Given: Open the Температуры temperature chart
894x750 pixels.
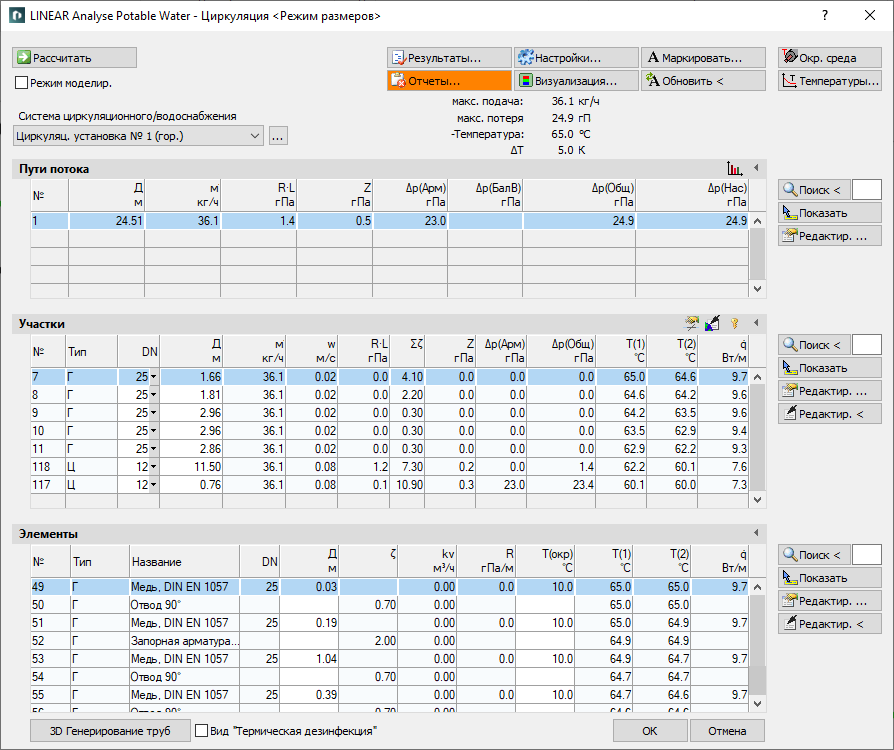Looking at the screenshot, I should click(830, 80).
